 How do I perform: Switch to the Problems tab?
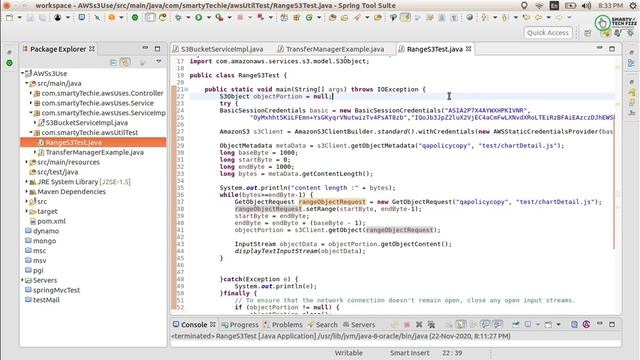[x=283, y=325]
